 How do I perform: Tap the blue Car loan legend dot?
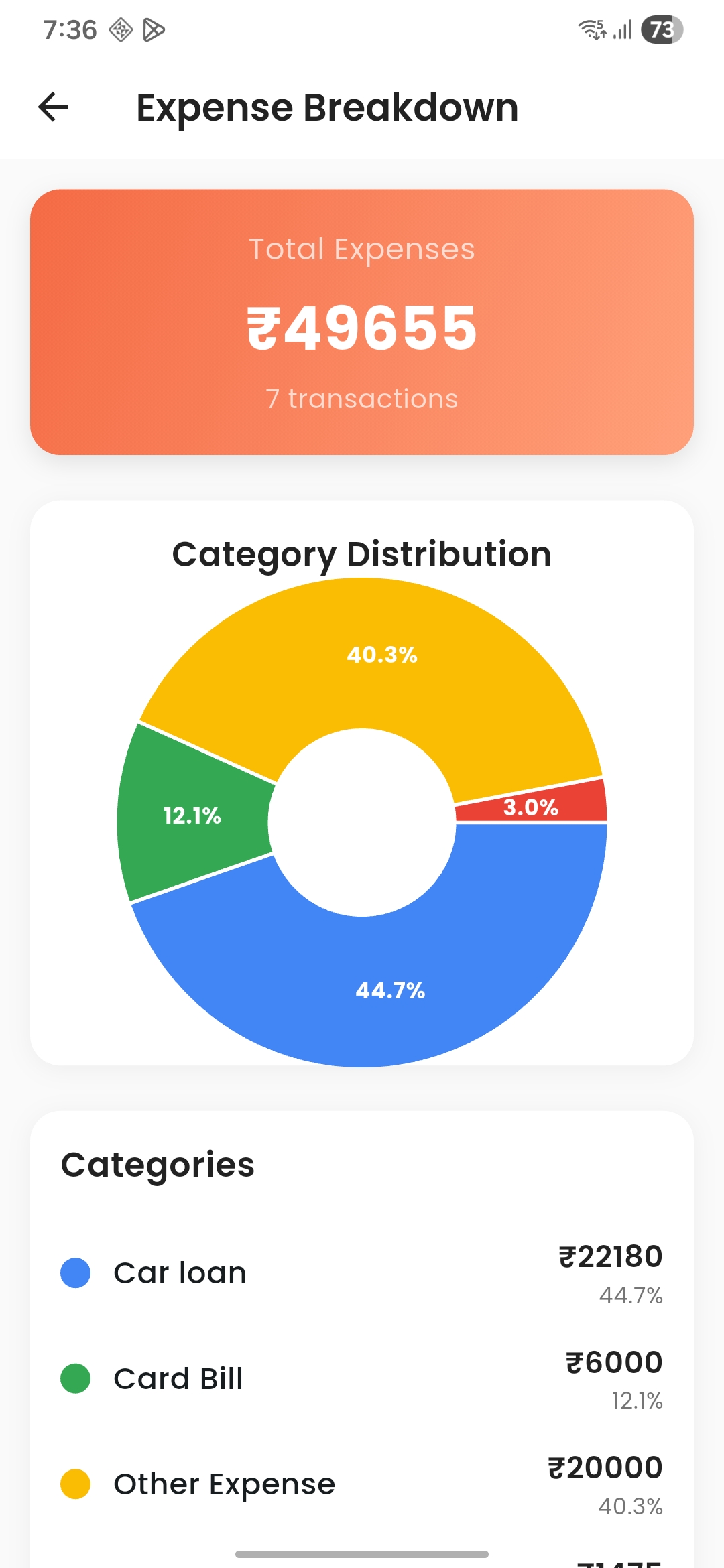click(74, 1272)
